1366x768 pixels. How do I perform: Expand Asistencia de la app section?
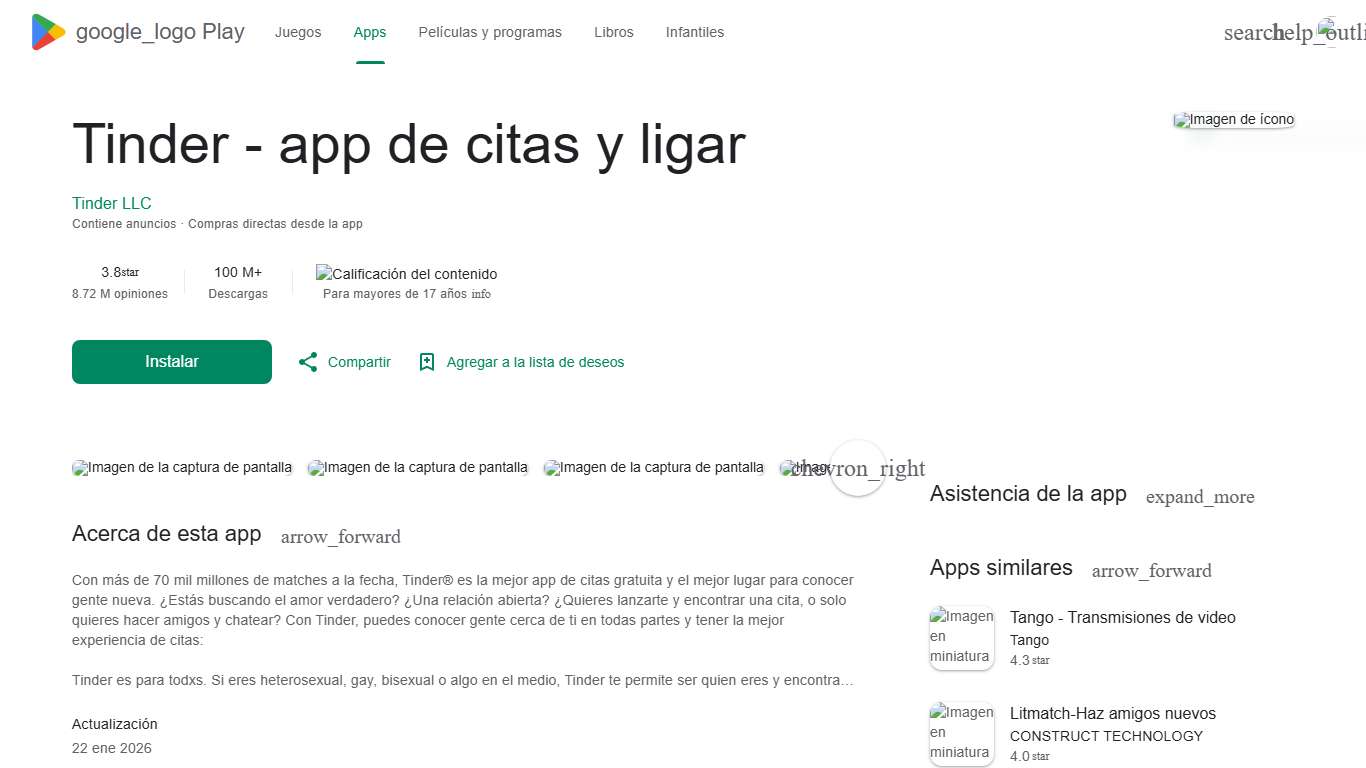click(x=1199, y=496)
